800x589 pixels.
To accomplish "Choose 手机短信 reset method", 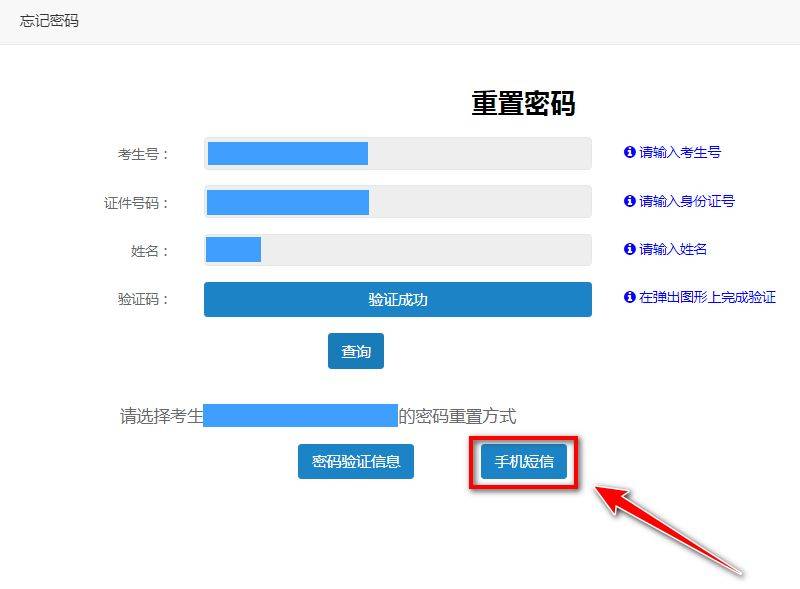I will click(524, 462).
